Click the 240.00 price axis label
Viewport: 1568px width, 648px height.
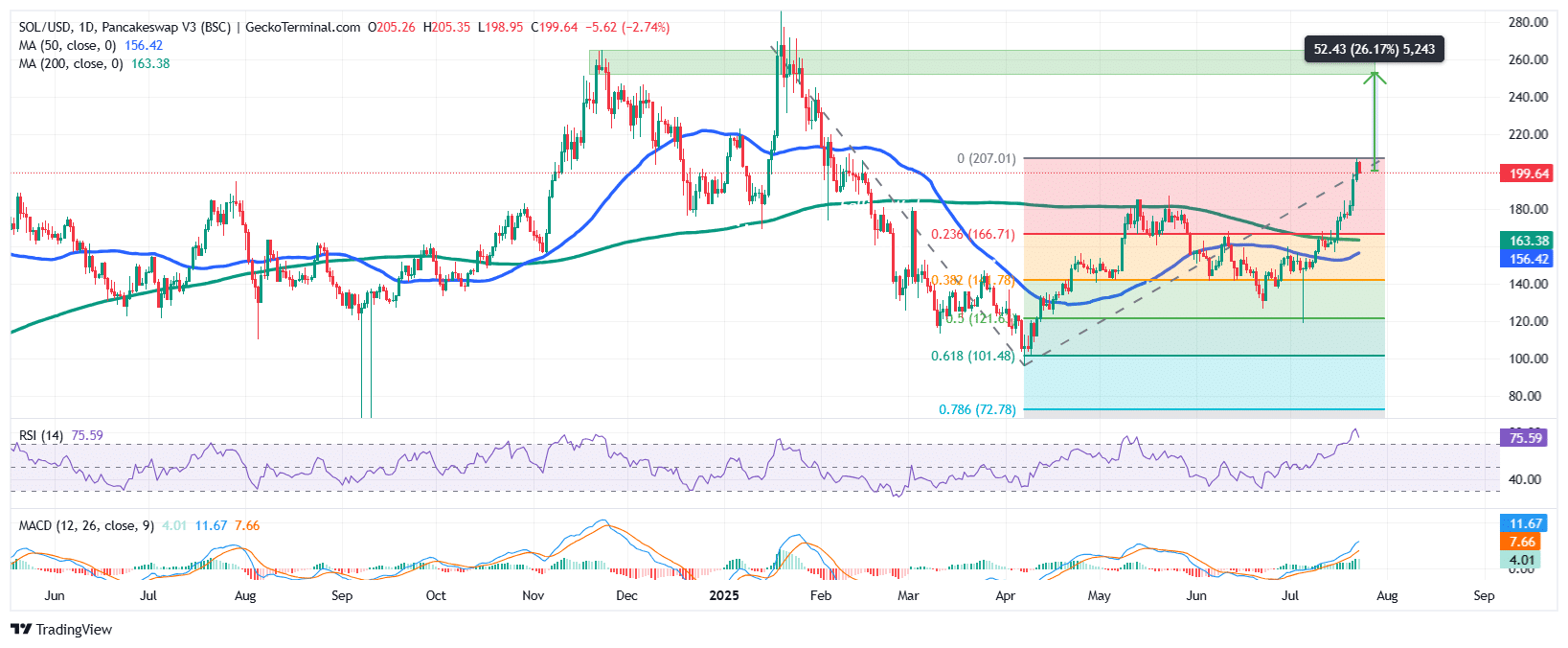click(x=1529, y=97)
